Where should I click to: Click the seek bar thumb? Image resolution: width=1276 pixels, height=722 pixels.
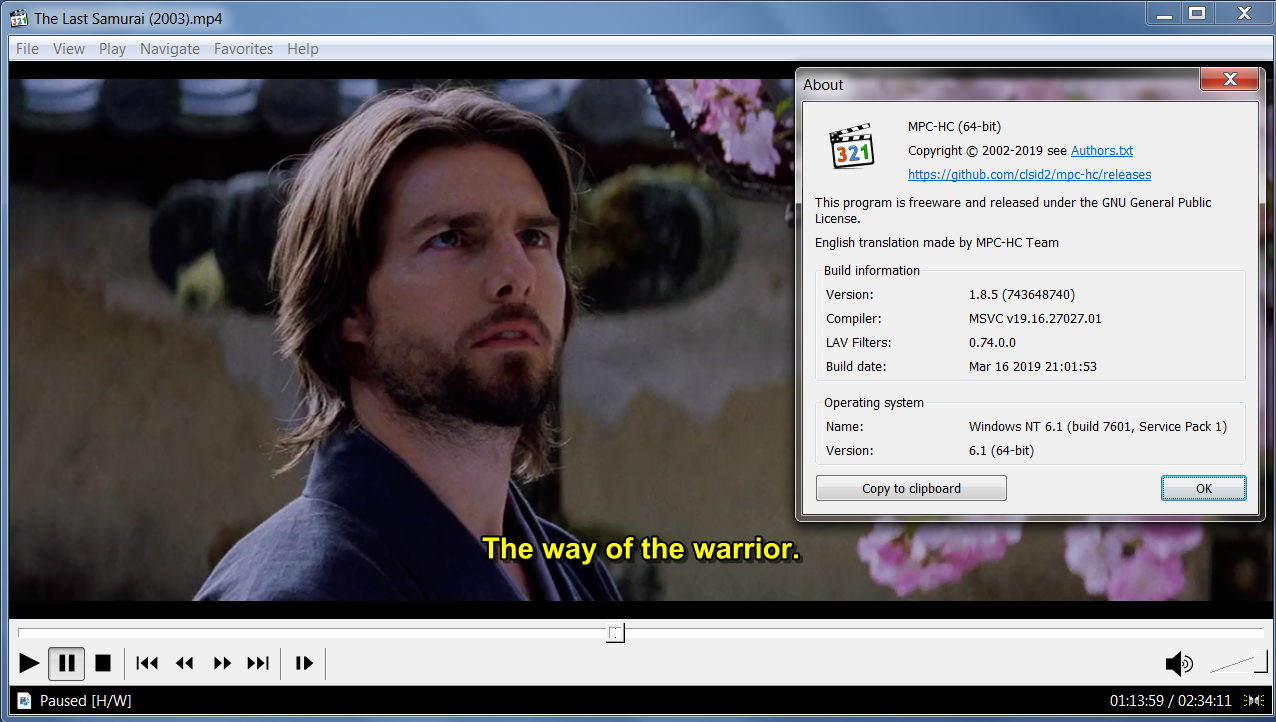pyautogui.click(x=615, y=633)
